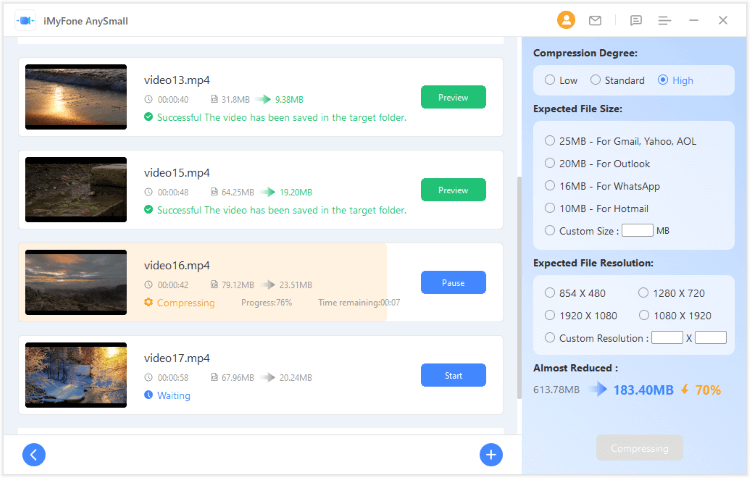The width and height of the screenshot is (750, 478).
Task: Click the blue Waiting clock icon
Action: (148, 395)
